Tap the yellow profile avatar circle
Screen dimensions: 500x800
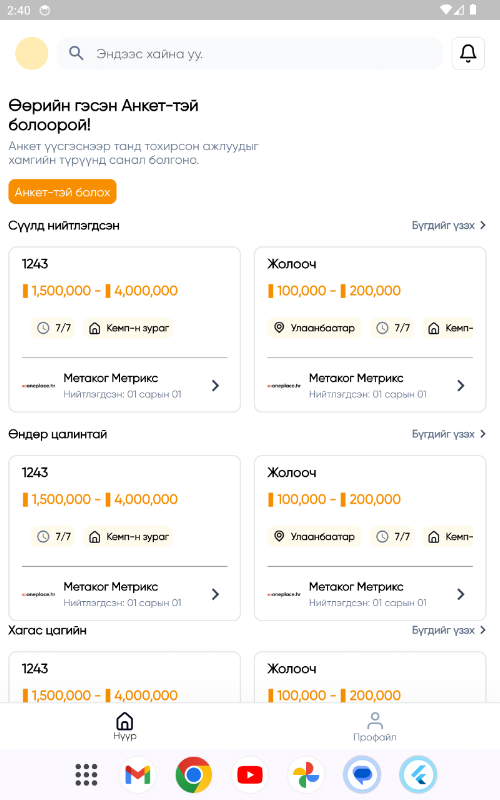pyautogui.click(x=32, y=54)
